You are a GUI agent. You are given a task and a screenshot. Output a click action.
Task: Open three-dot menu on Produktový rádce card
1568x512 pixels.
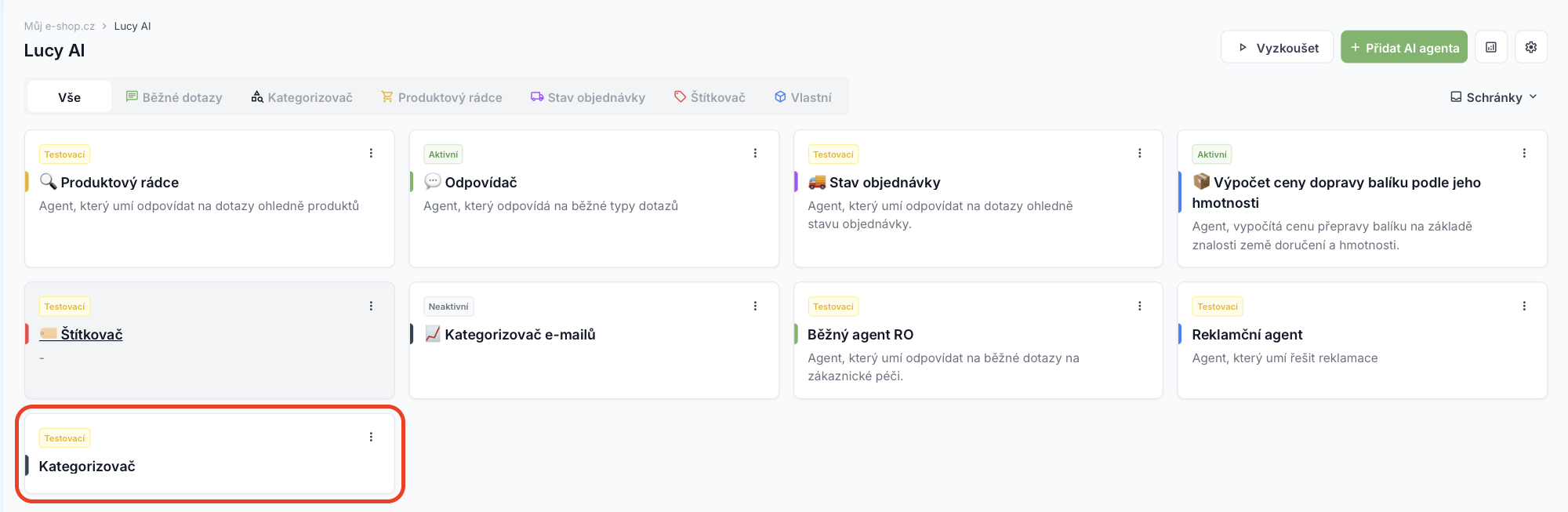click(x=371, y=154)
